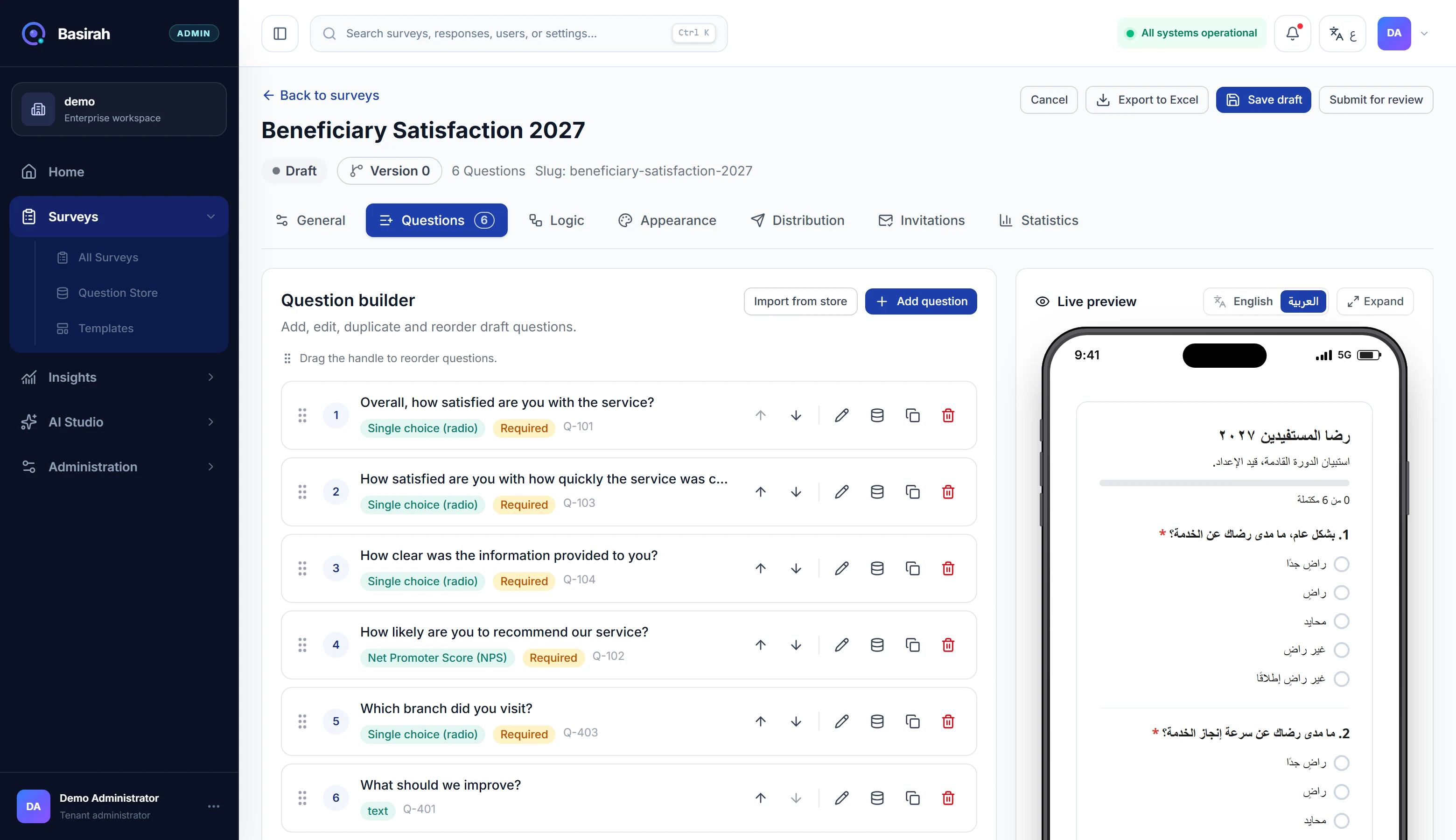Viewport: 1456px width, 840px height.
Task: Open the demo workspace switcher
Action: coord(119,109)
